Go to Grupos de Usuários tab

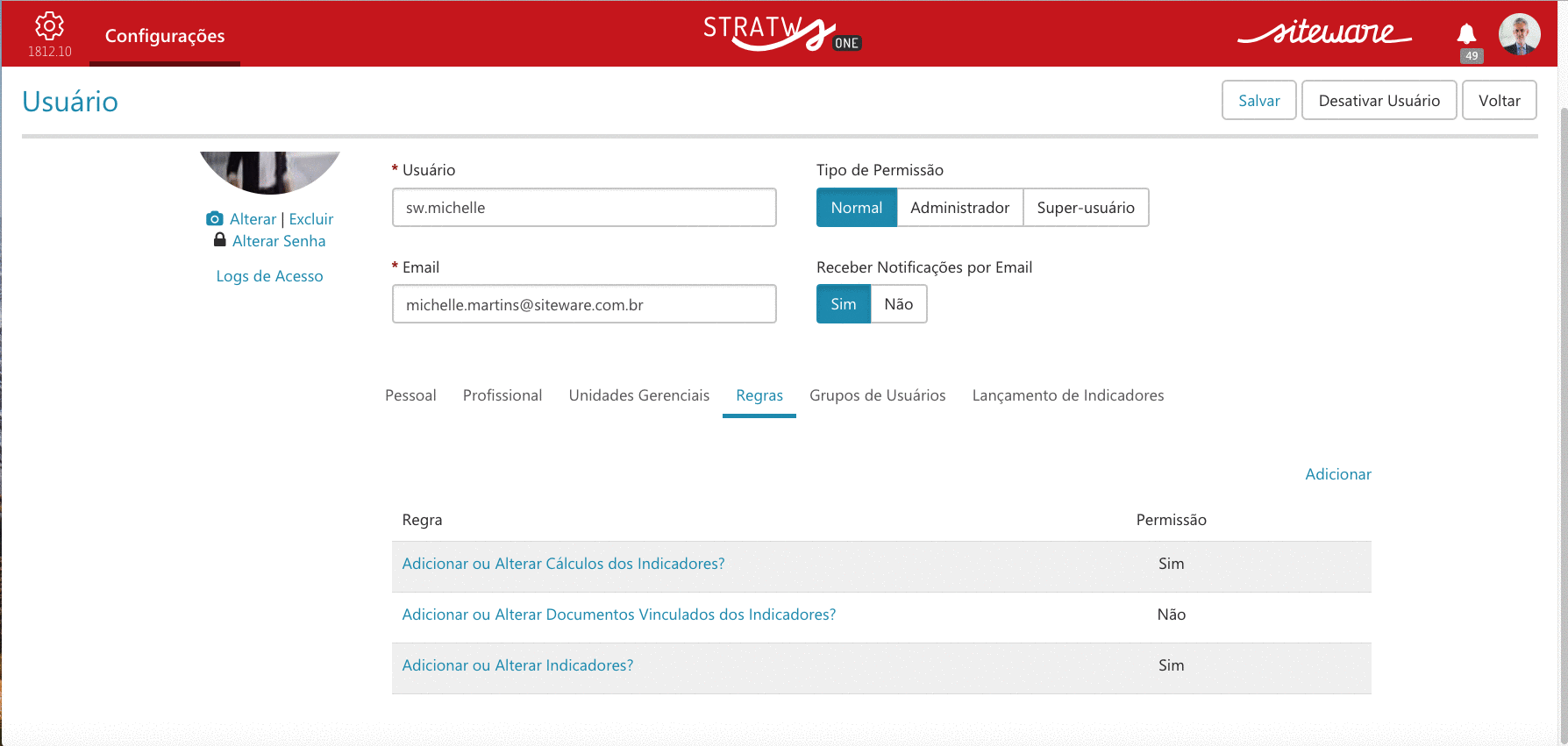(x=878, y=395)
